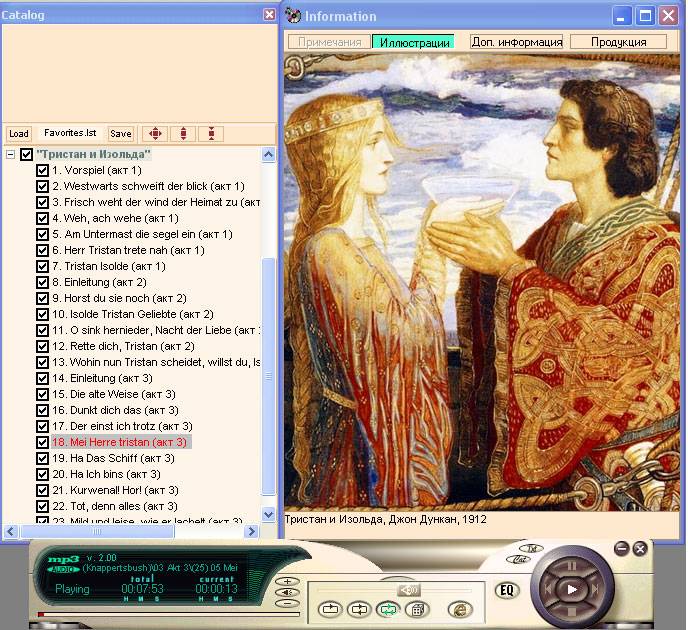
Task: Click the Catalog scroll-up arrow
Action: coord(268,154)
